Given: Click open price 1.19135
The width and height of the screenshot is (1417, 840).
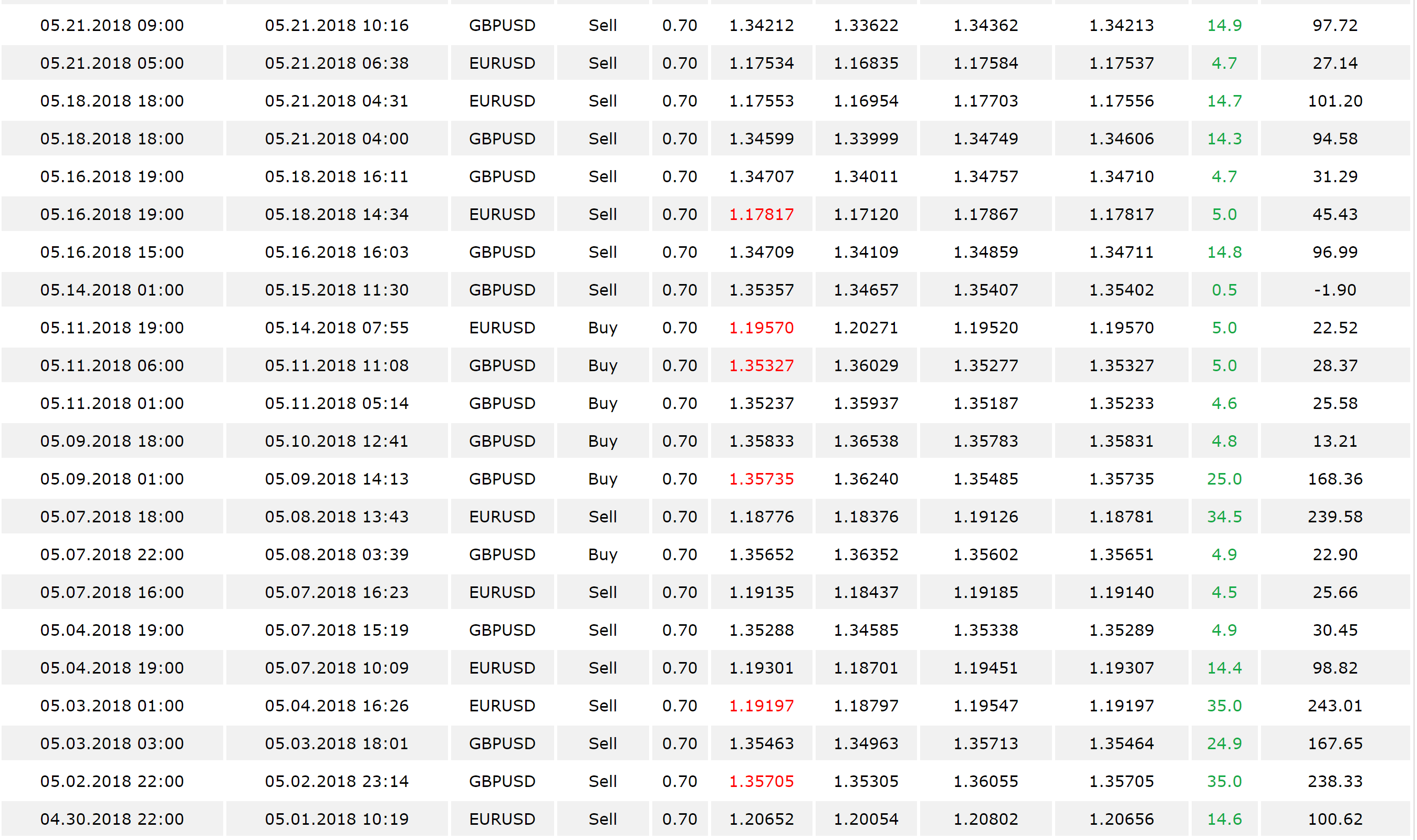Looking at the screenshot, I should click(762, 593).
